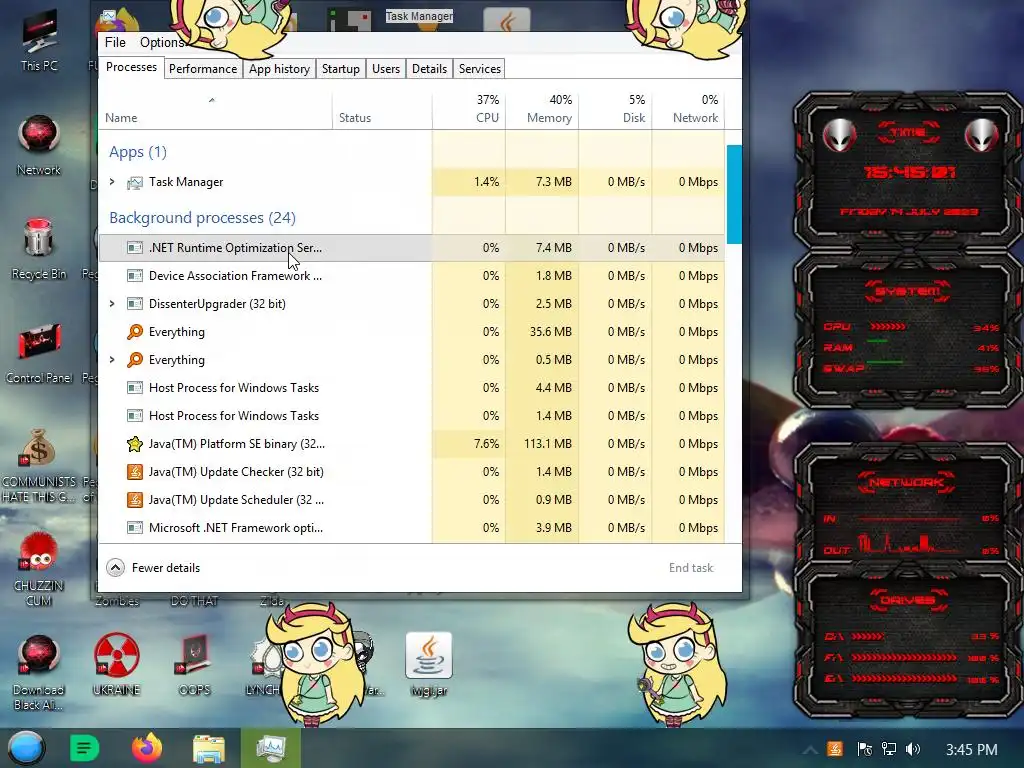This screenshot has height=768, width=1024.
Task: Click the Apps (1) group heading
Action: [138, 152]
